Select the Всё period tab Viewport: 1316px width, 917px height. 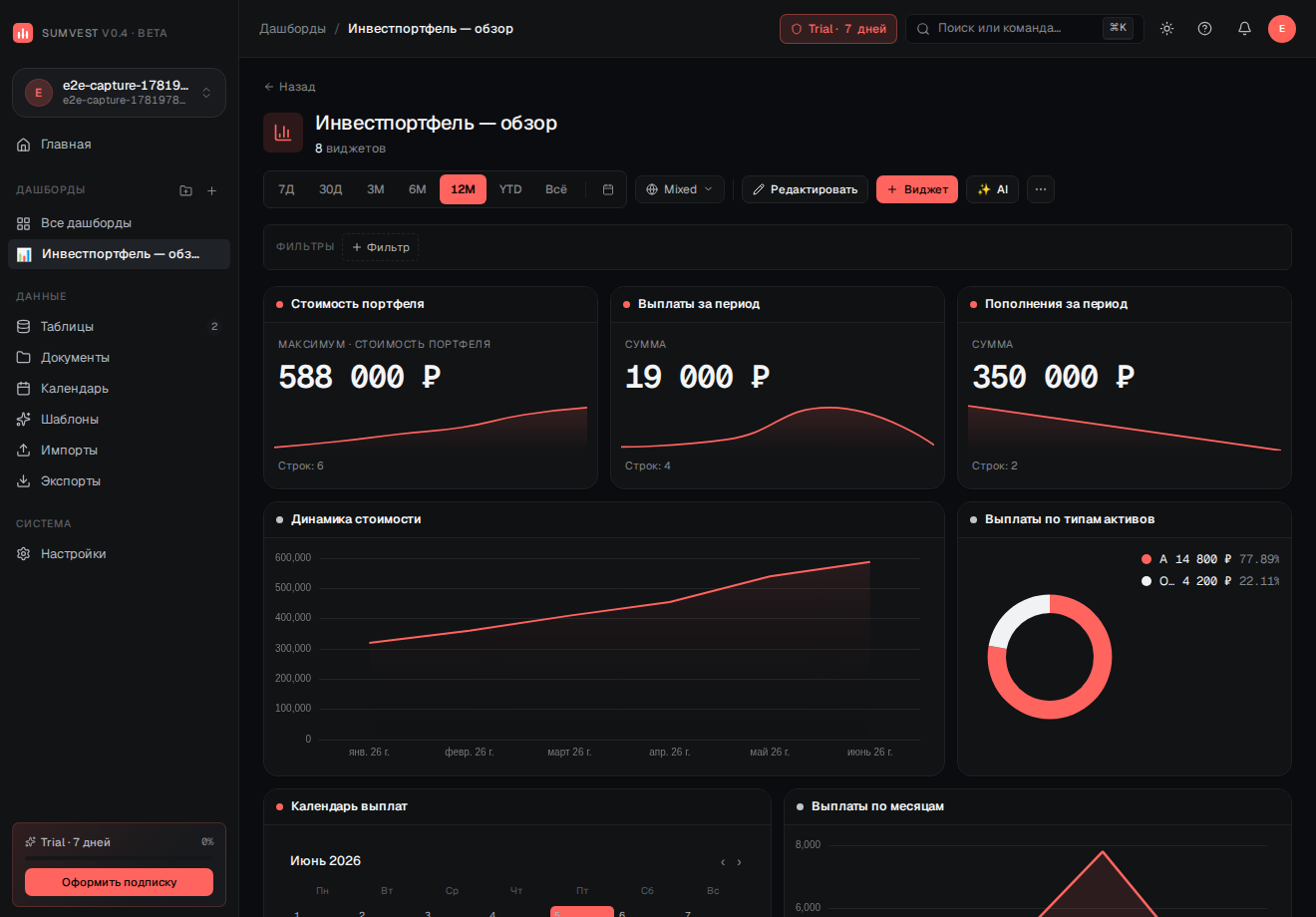point(556,189)
